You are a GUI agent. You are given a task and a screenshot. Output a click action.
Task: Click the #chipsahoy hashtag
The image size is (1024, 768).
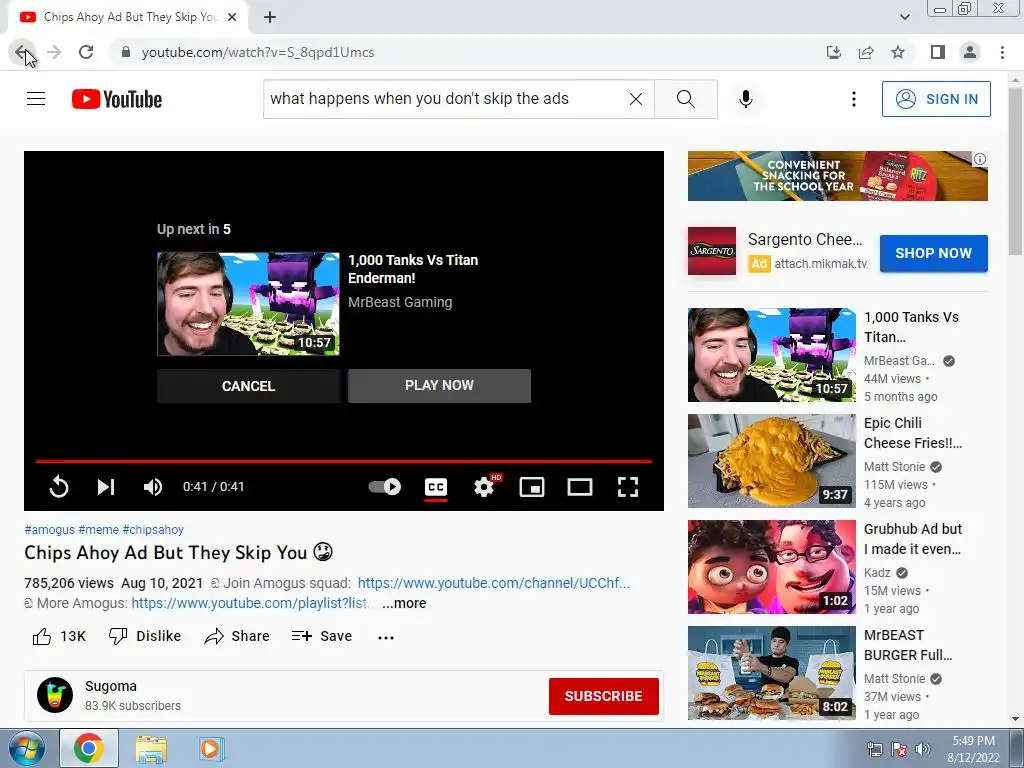tap(153, 530)
